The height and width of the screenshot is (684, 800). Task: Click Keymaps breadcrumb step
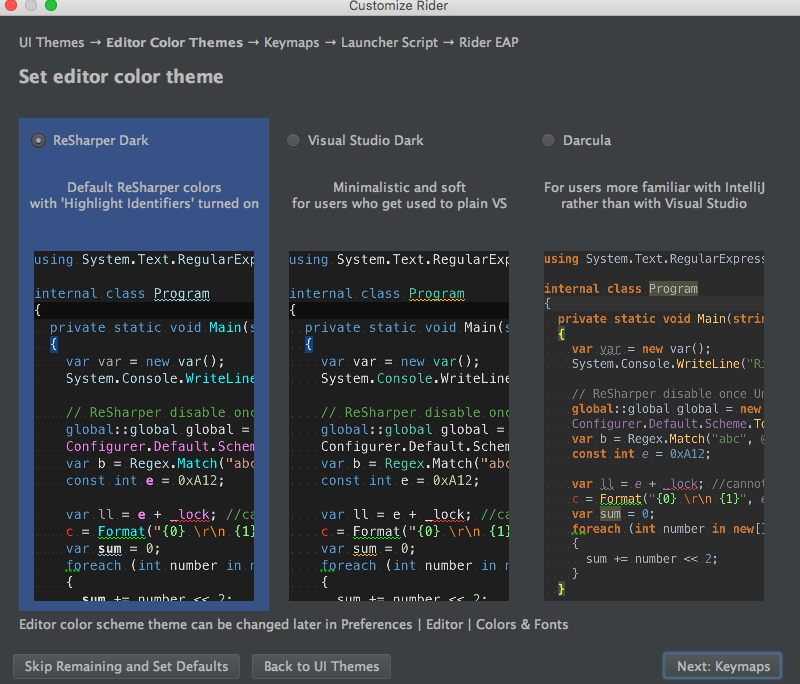(291, 42)
